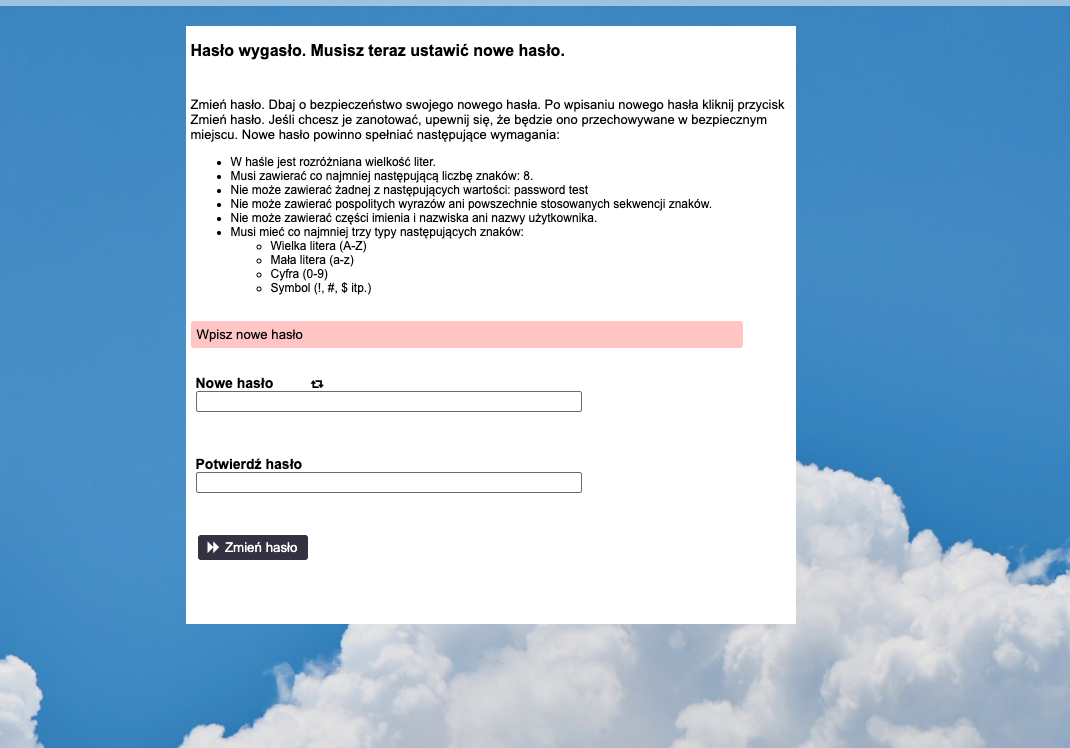
Task: Click the Hasło wygasło heading
Action: 377,51
